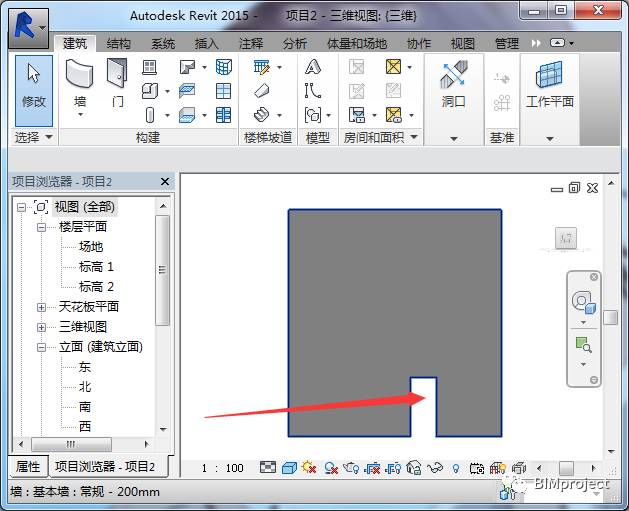Select the Railing tool icon
The height and width of the screenshot is (511, 629).
[x=262, y=67]
